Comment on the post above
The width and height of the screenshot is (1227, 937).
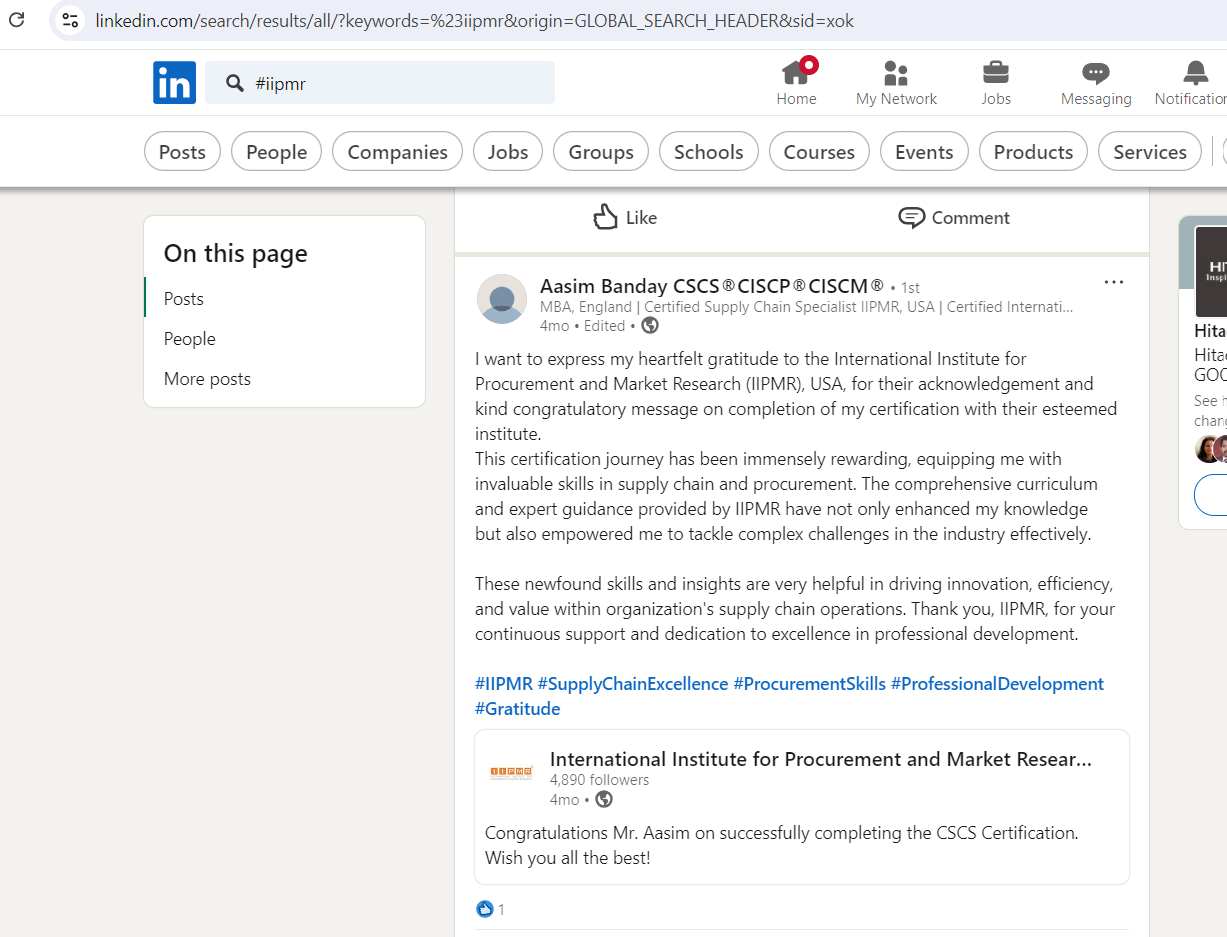(x=954, y=217)
